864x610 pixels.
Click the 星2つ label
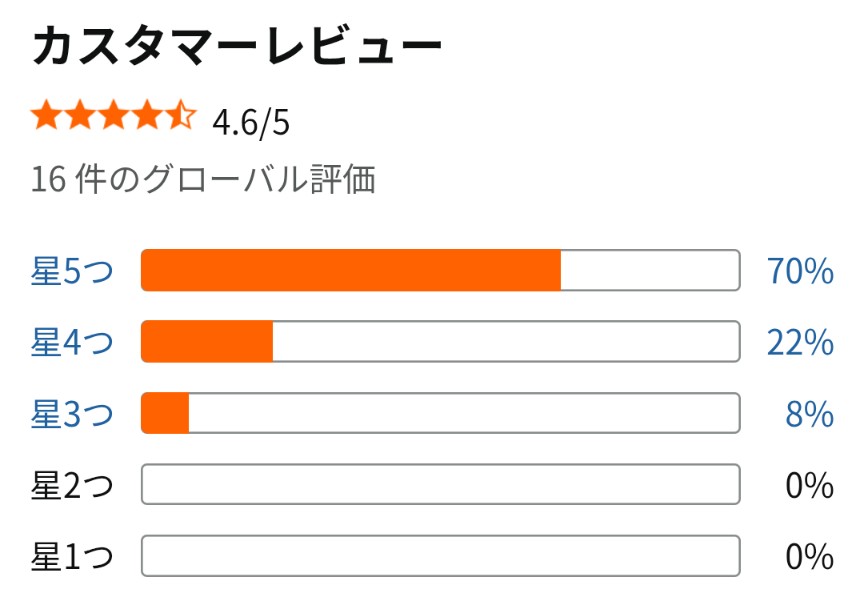[x=72, y=485]
